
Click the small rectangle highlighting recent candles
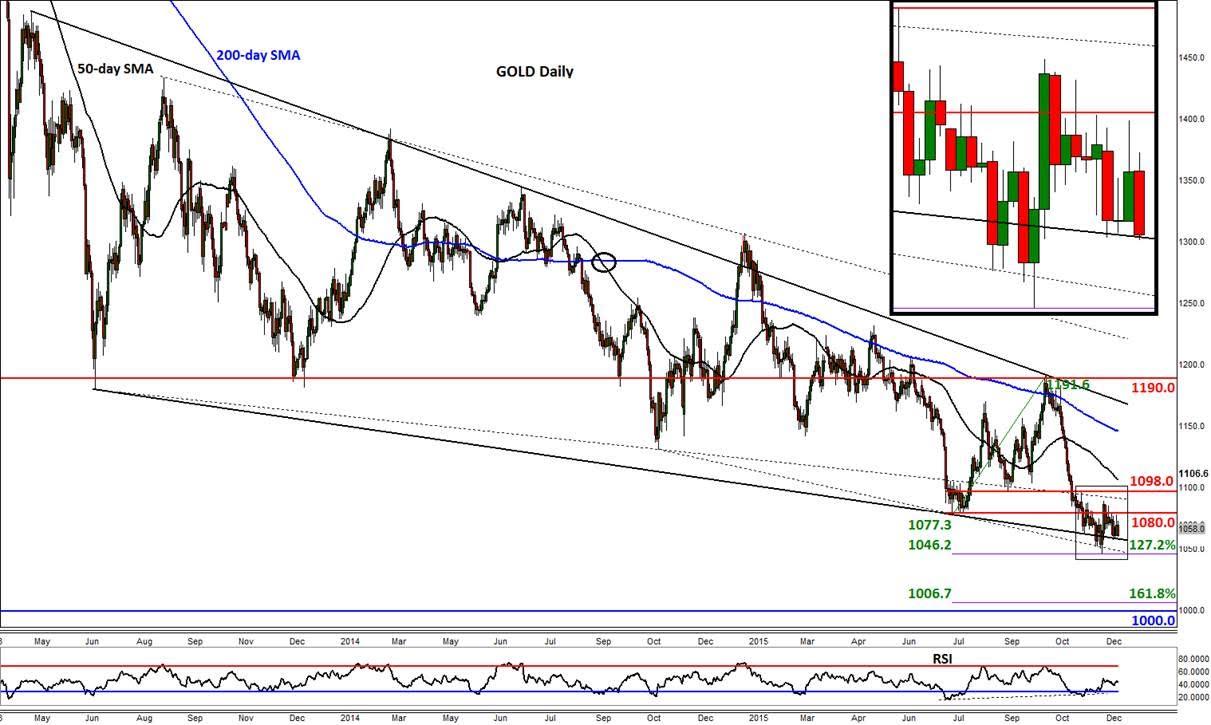1101,523
